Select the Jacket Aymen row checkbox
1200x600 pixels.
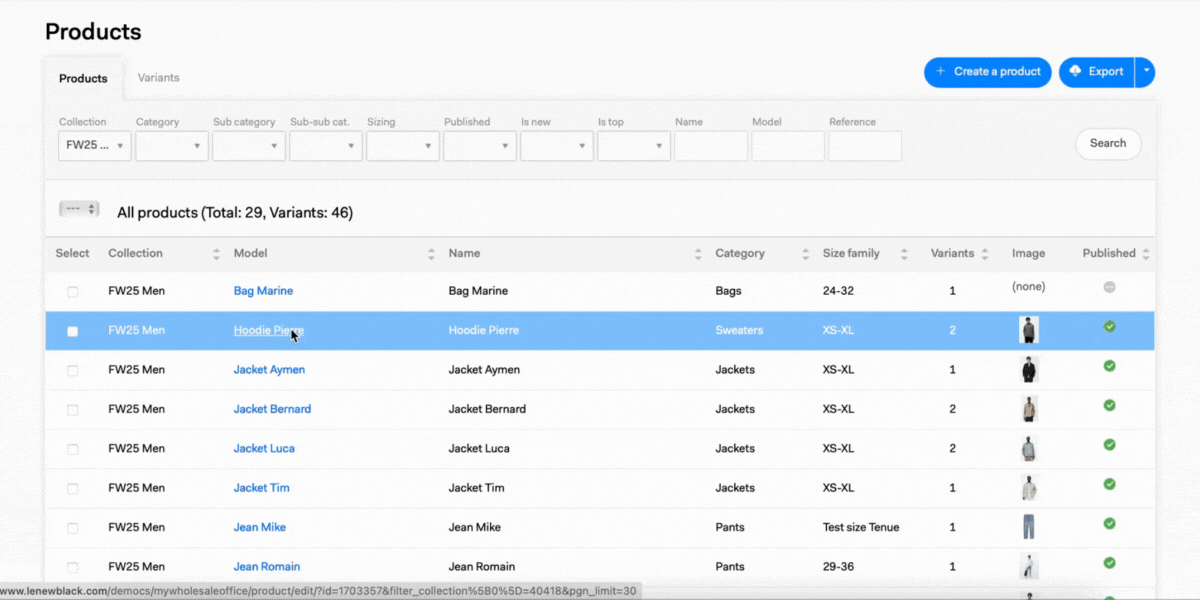coord(72,370)
